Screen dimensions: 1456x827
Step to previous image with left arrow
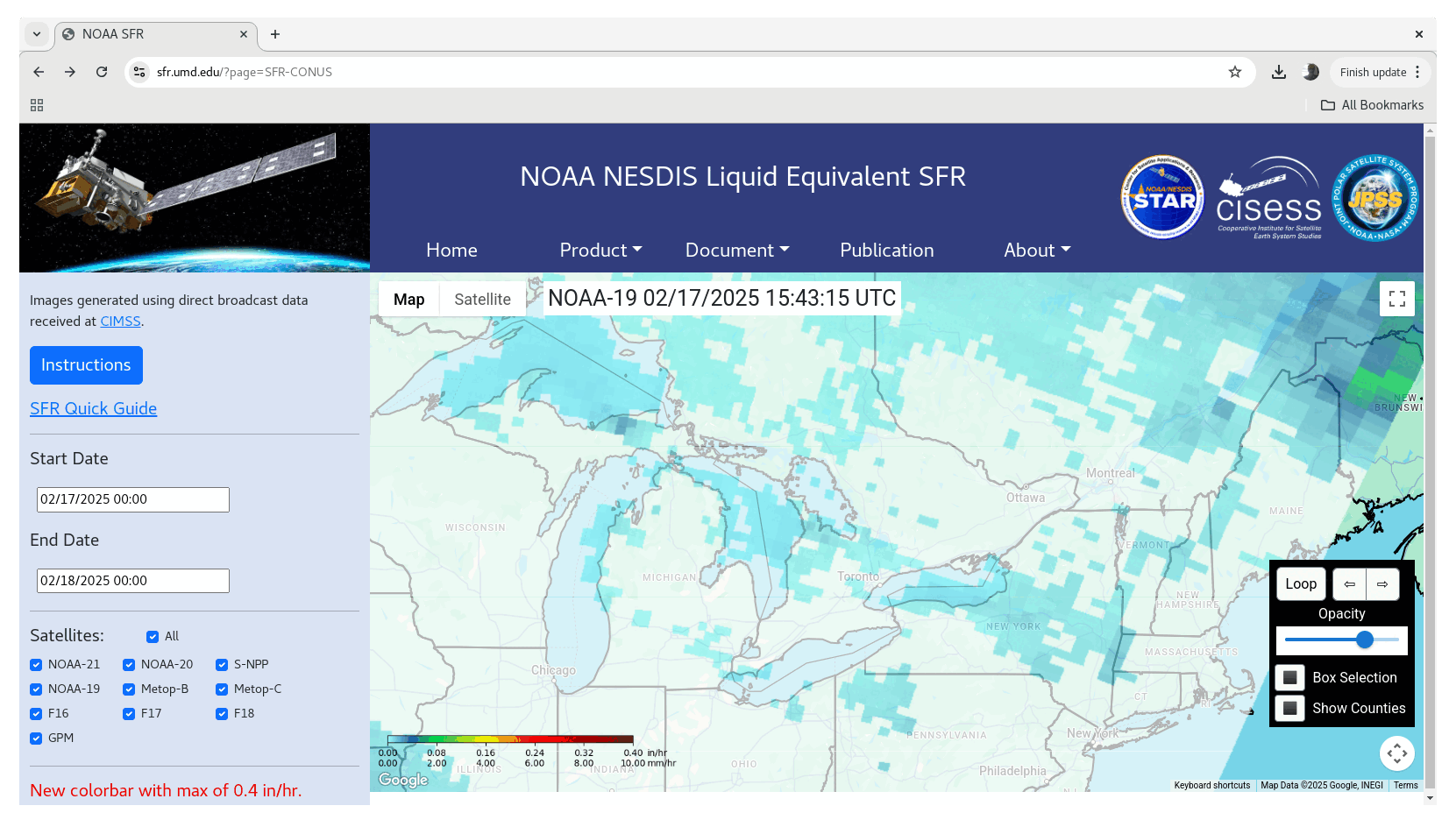pyautogui.click(x=1349, y=584)
